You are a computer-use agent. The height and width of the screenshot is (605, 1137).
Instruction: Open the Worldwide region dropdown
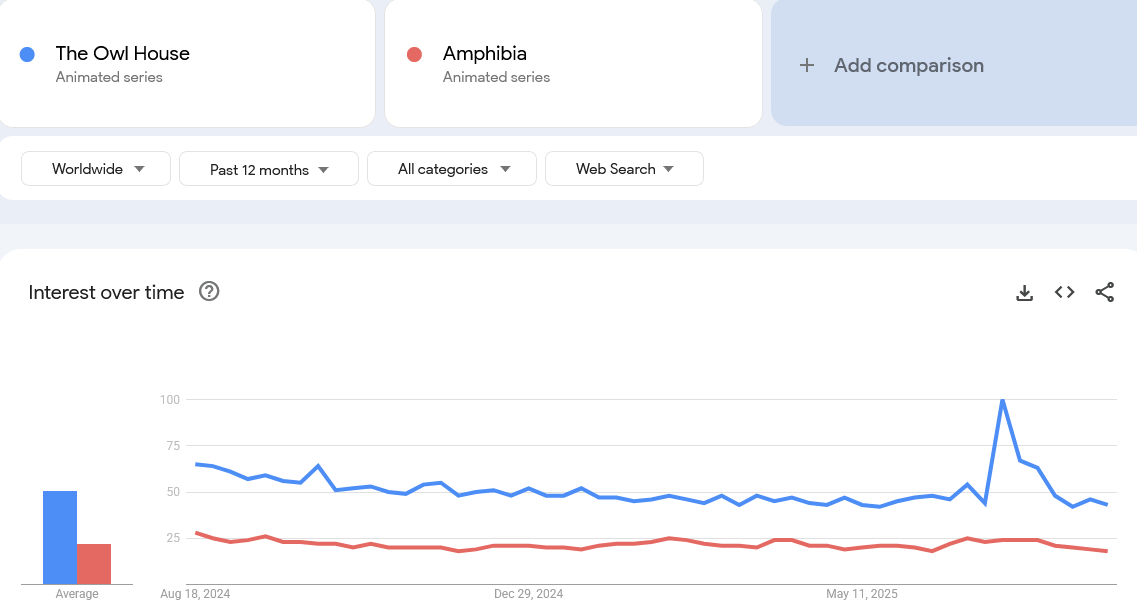(96, 169)
